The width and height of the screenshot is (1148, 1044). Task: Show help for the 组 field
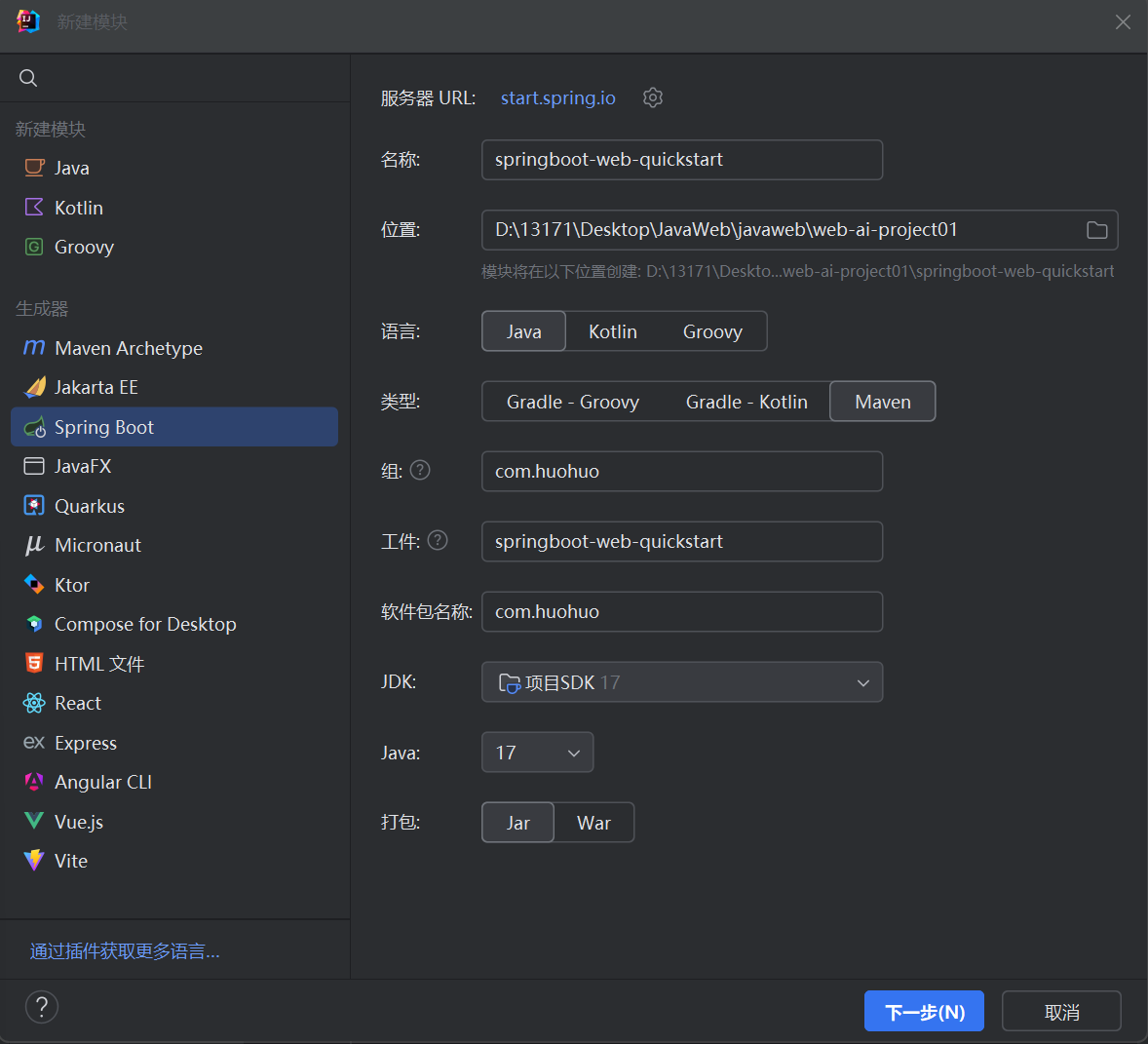419,470
